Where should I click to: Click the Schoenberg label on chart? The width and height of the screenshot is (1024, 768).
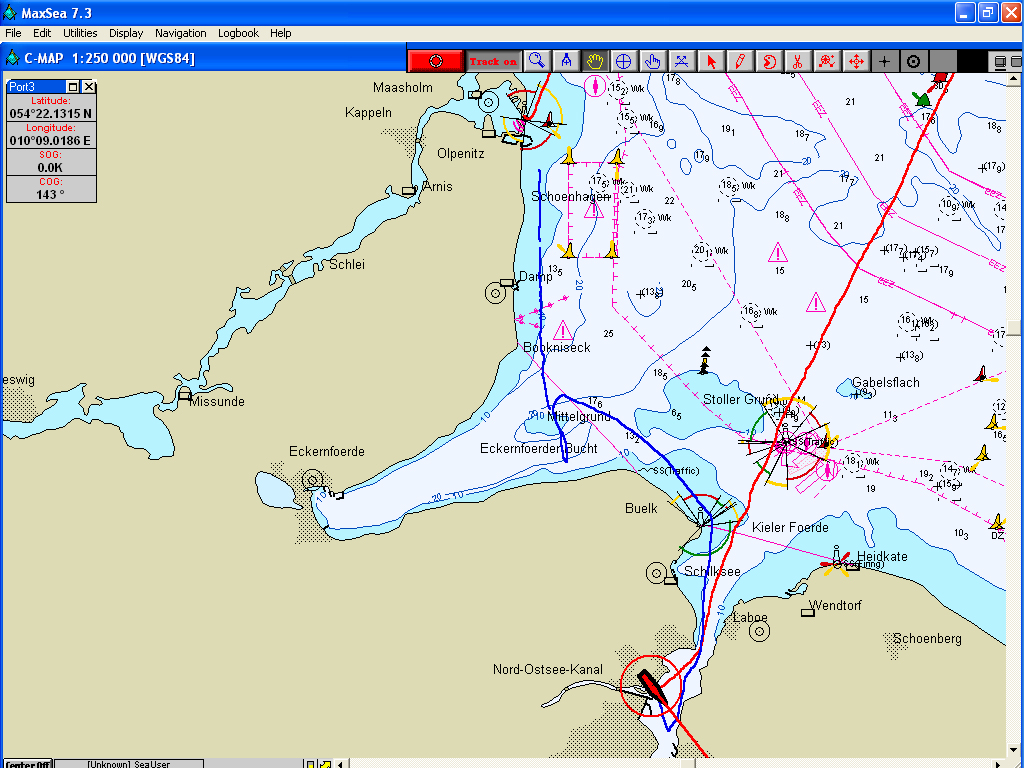click(927, 639)
